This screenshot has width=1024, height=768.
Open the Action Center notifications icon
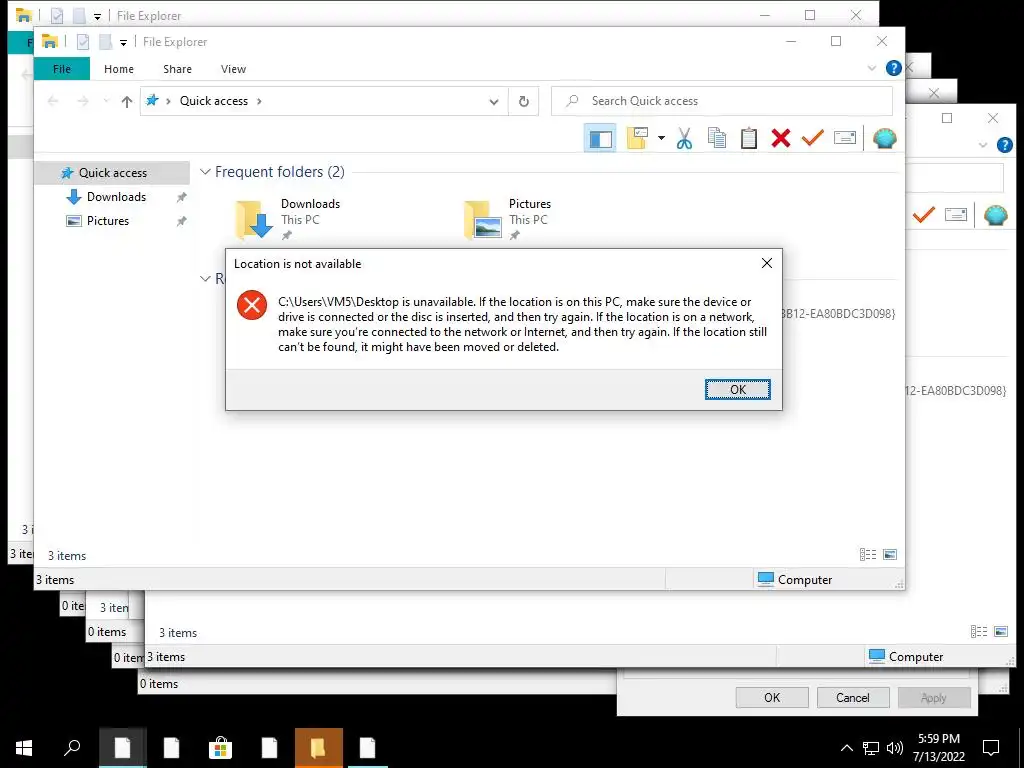(991, 748)
